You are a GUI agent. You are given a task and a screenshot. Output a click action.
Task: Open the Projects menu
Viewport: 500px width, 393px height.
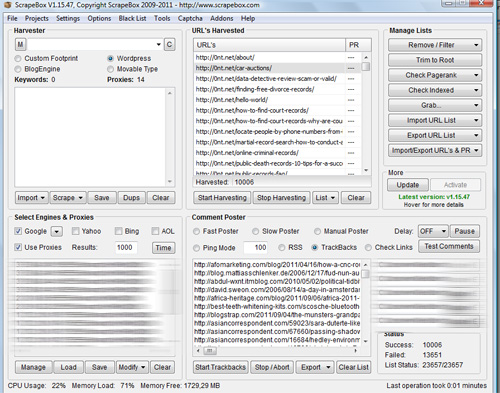(37, 18)
